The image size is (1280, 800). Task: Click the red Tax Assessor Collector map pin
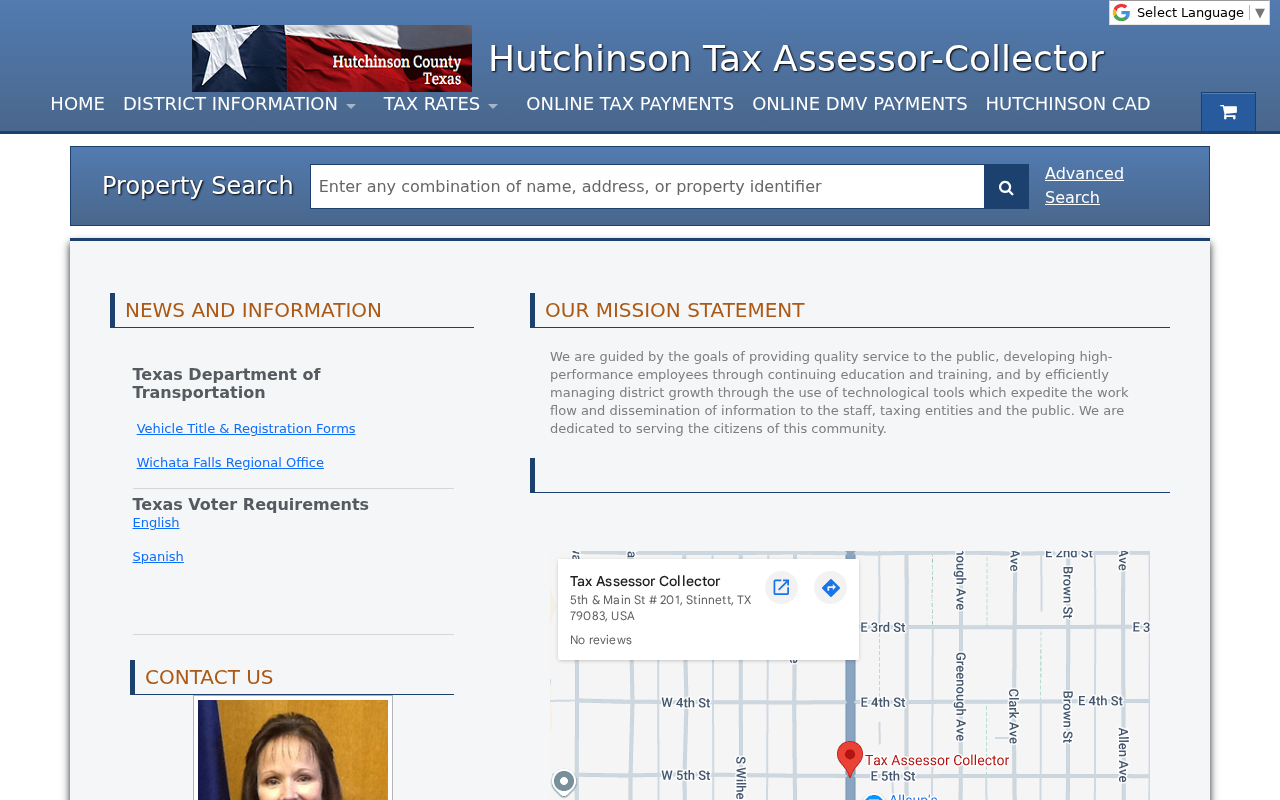tap(850, 759)
